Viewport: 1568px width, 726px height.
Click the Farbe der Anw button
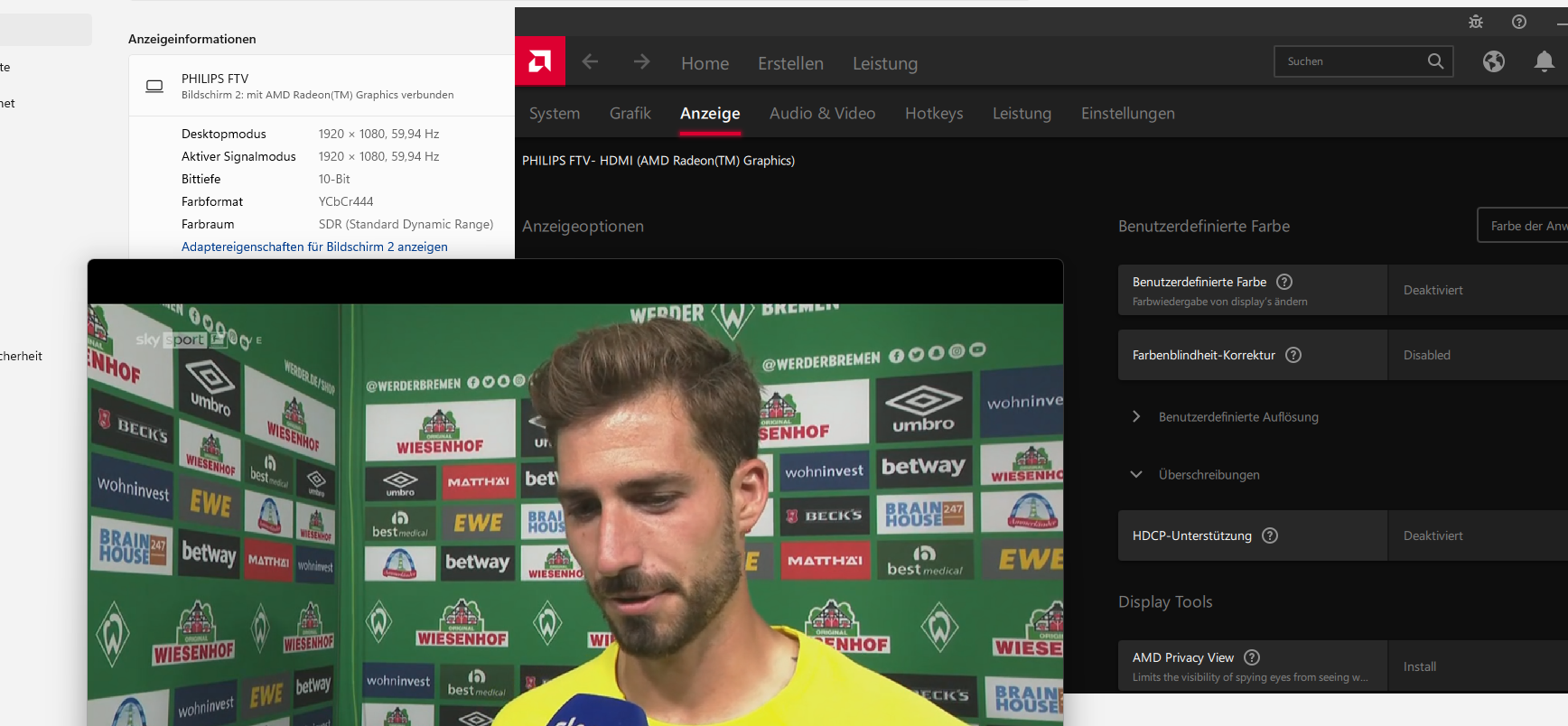[x=1523, y=226]
